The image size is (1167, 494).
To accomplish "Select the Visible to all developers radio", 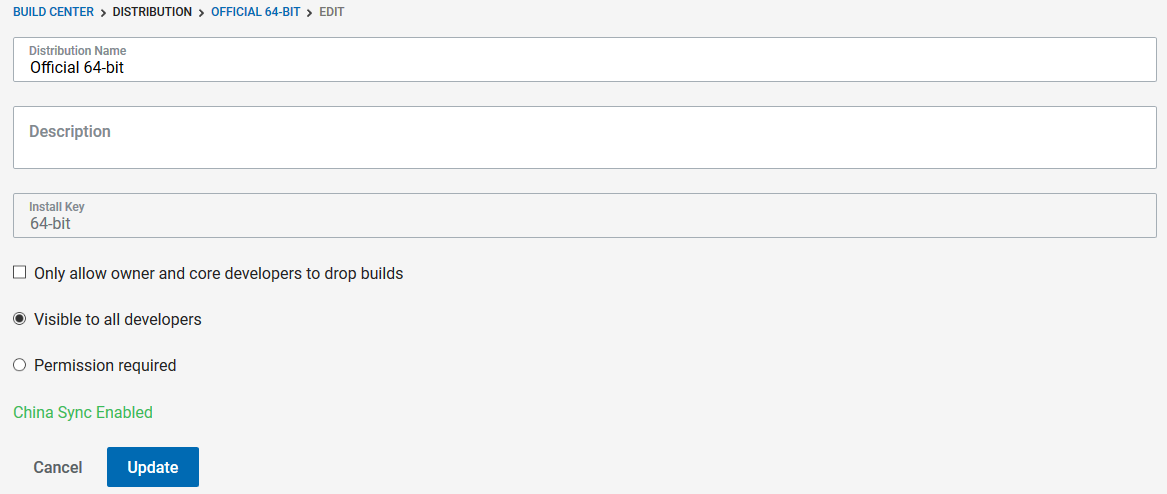I will click(20, 319).
